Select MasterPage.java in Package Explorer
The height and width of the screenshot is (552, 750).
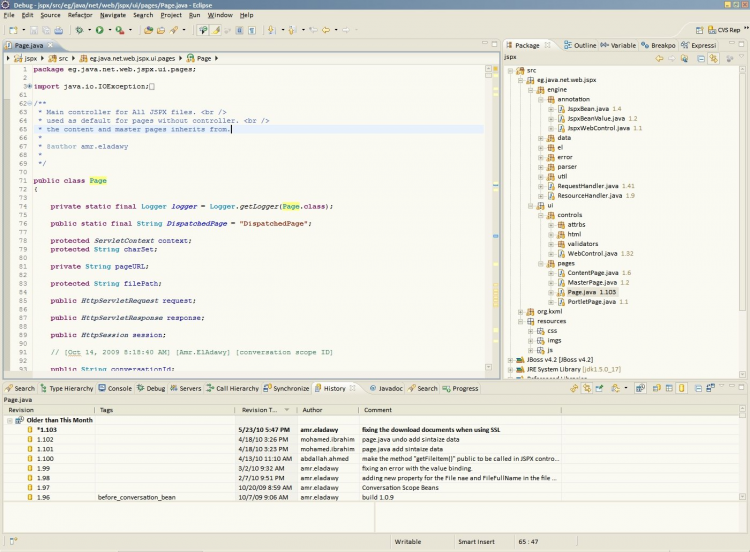[590, 282]
